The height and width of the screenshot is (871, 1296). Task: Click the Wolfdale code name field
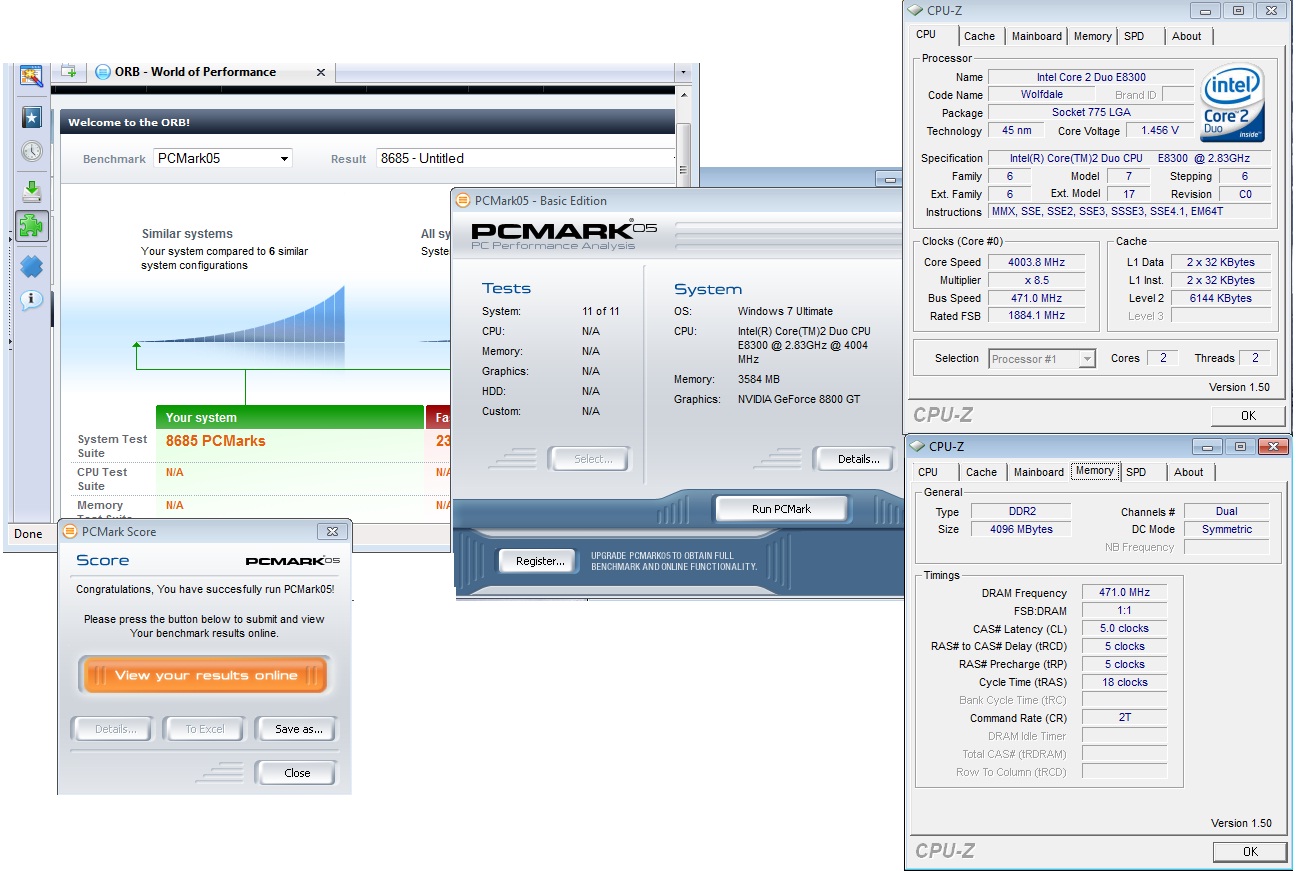pos(1042,95)
